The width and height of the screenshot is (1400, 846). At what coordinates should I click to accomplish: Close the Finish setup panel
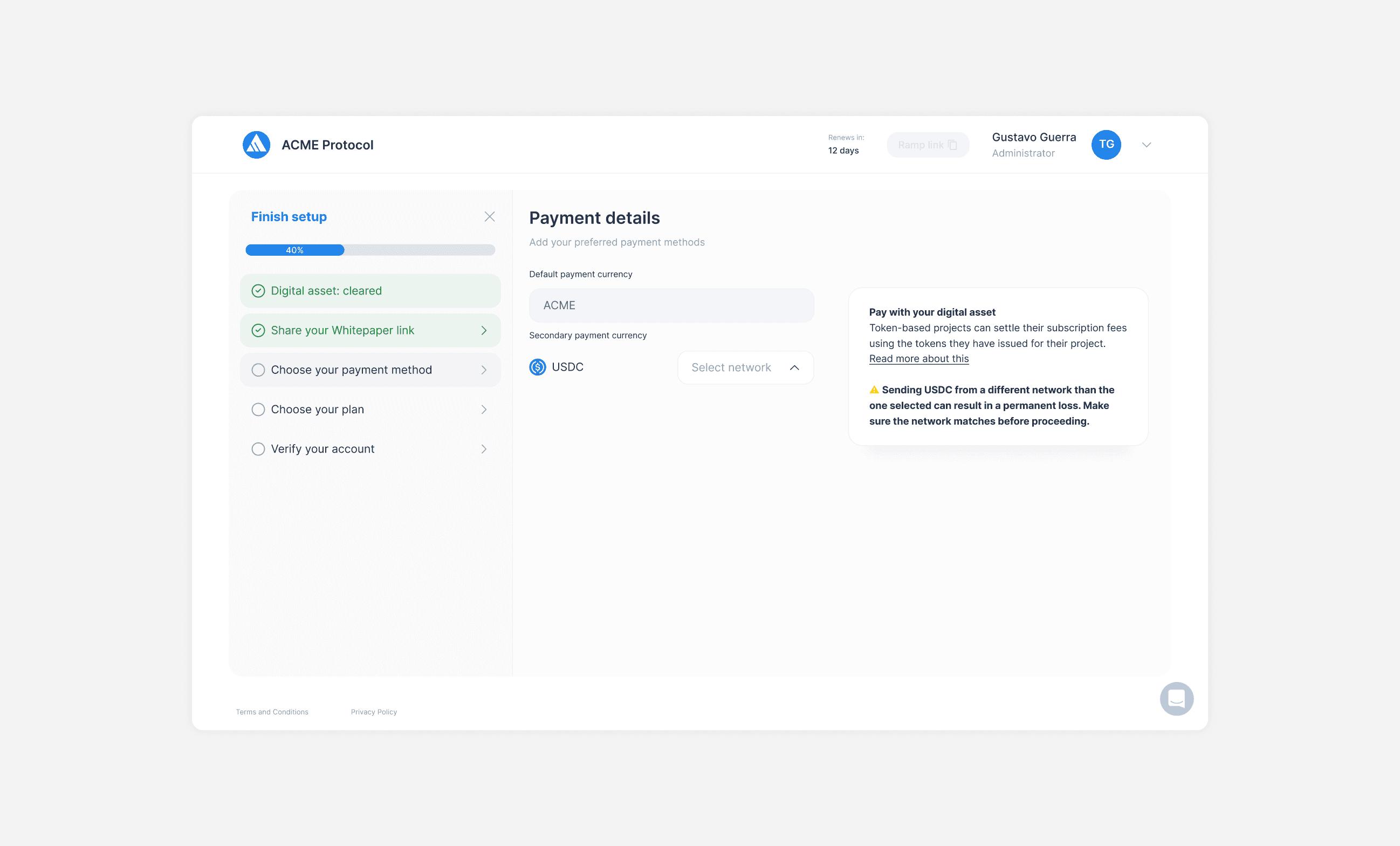[489, 216]
